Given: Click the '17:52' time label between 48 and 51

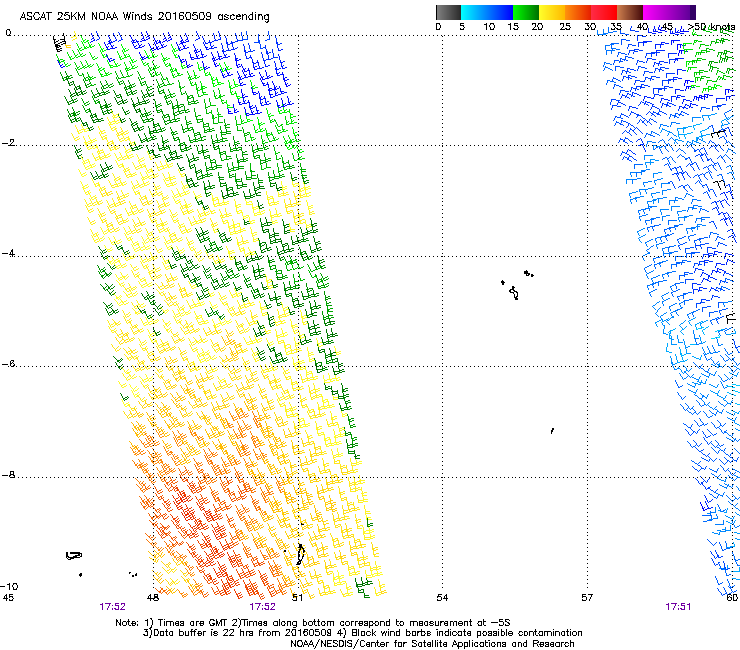Looking at the screenshot, I should (262, 607).
